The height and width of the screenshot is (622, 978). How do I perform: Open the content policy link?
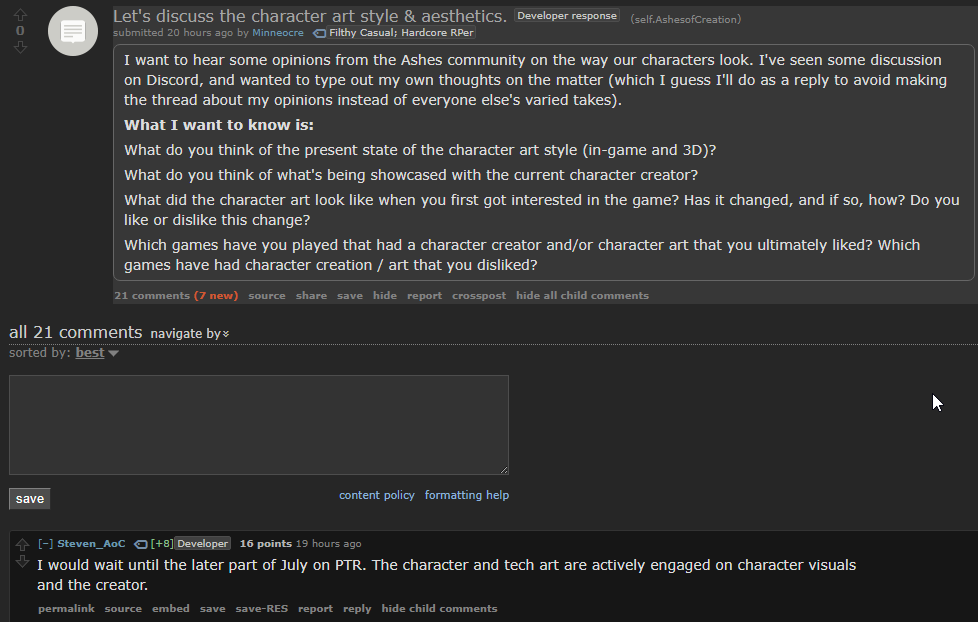tap(377, 495)
